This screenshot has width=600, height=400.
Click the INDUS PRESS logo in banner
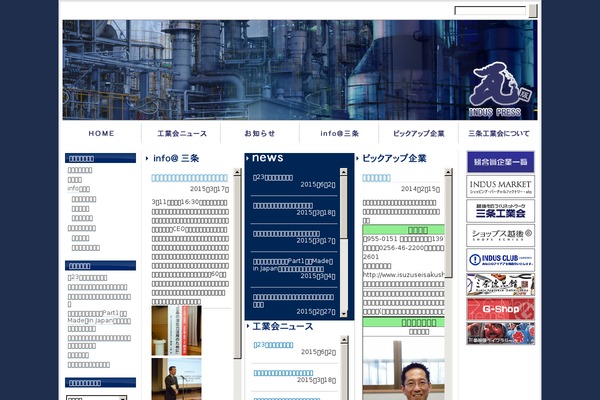pos(499,90)
